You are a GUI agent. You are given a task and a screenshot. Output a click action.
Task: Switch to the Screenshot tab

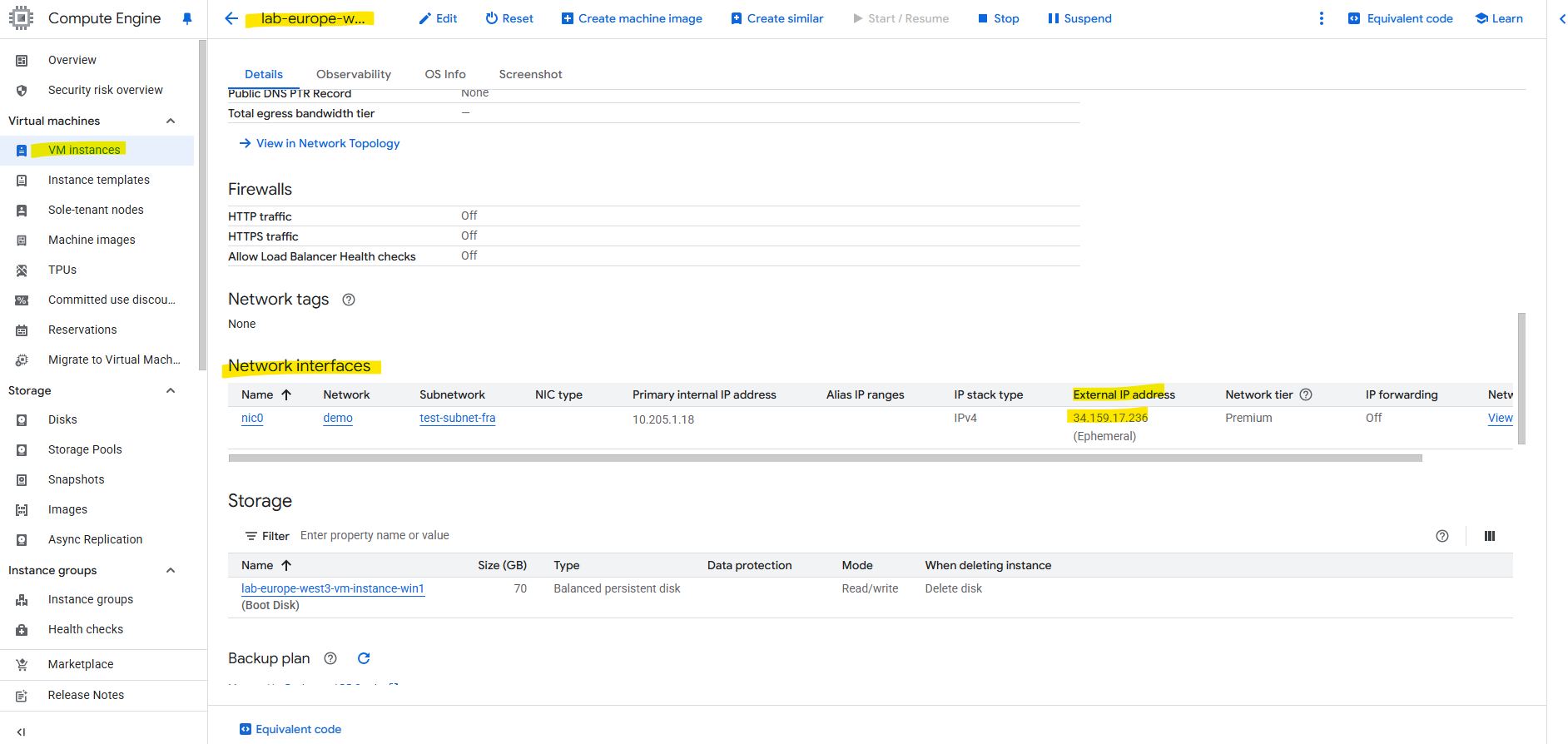(x=531, y=74)
